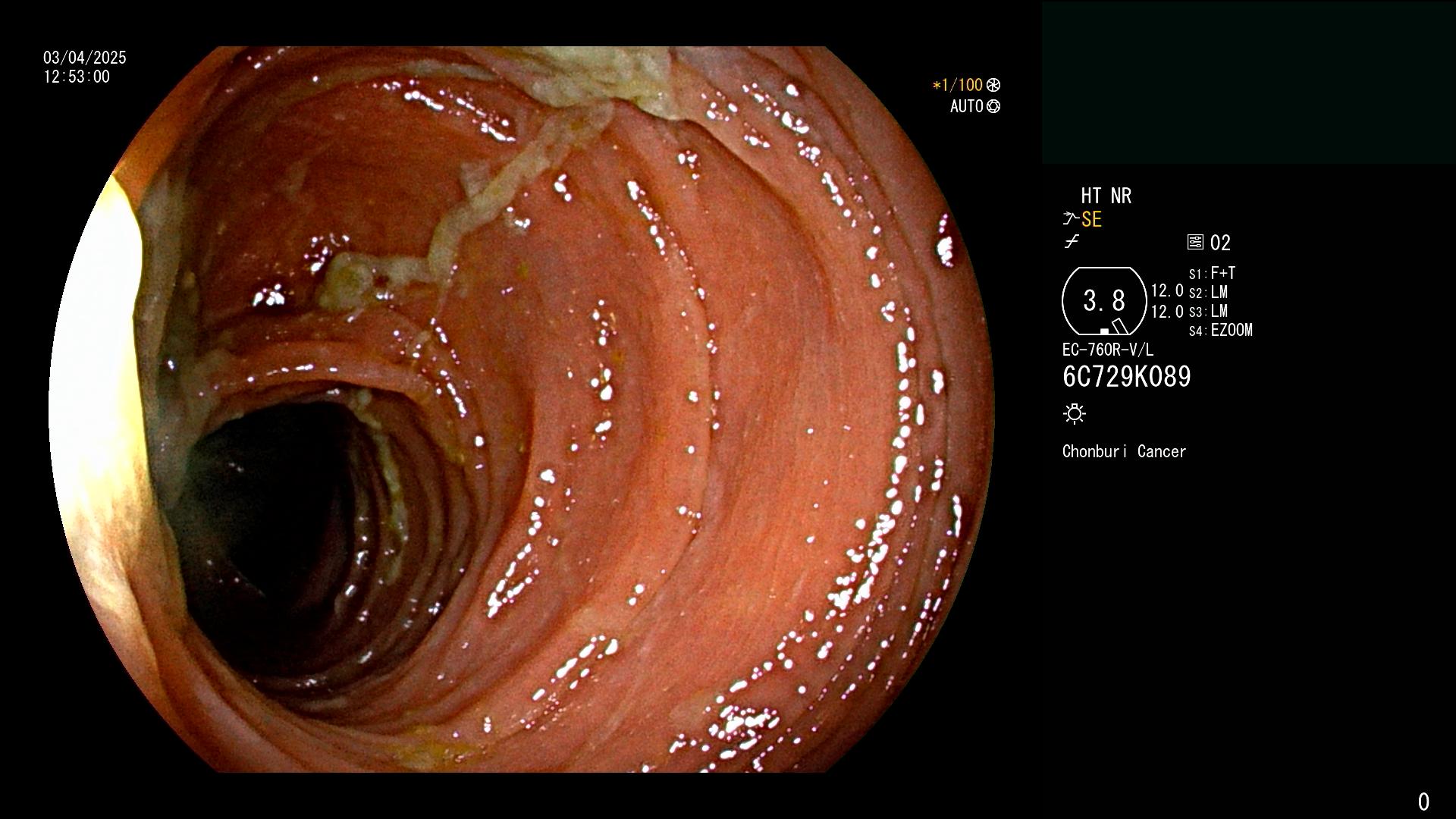1456x819 pixels.
Task: Click the 0 counter at bottom right
Action: [x=1423, y=802]
